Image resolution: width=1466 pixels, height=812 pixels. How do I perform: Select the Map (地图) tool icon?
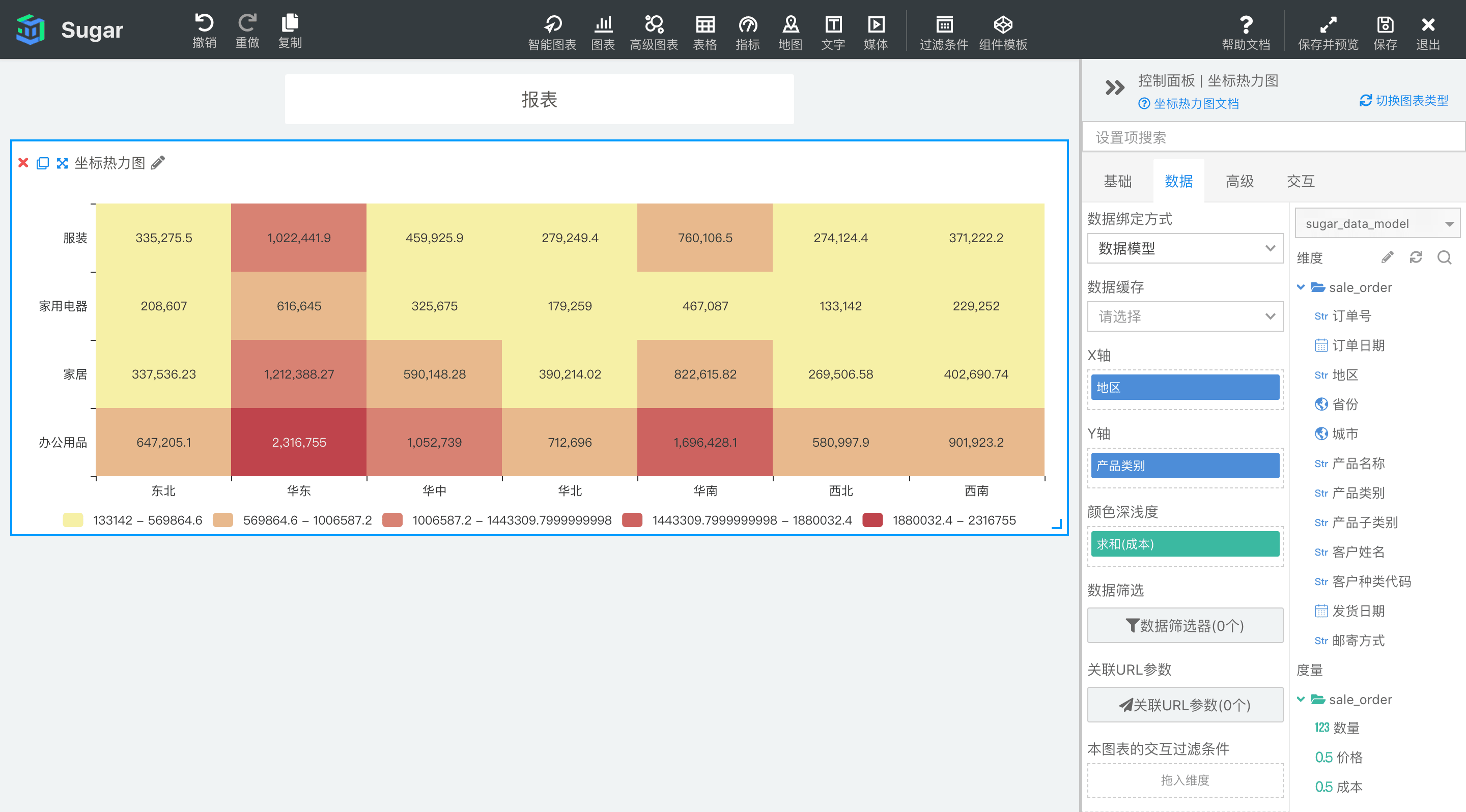coord(790,24)
